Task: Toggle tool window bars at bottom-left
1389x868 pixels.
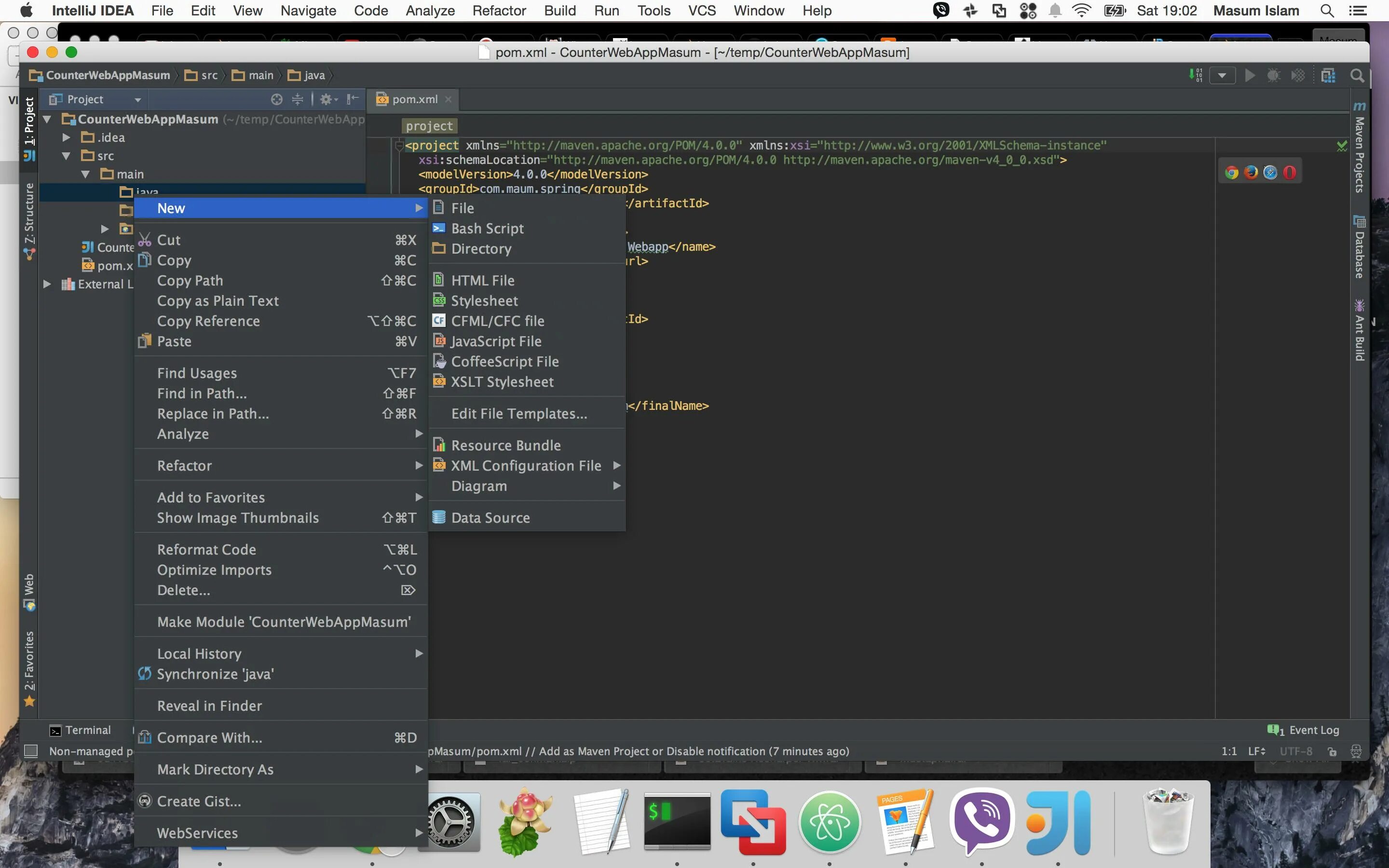Action: (31, 751)
